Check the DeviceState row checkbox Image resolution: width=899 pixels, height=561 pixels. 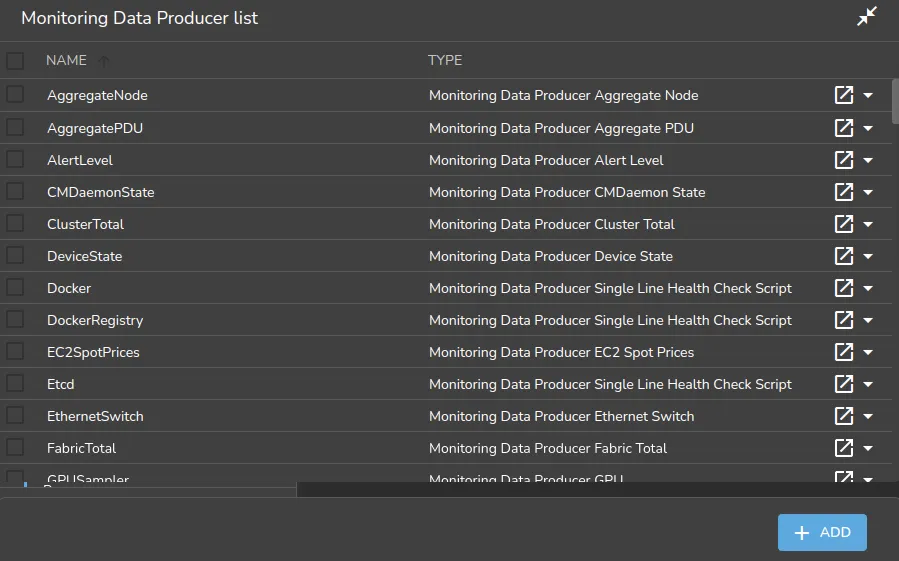tap(15, 255)
